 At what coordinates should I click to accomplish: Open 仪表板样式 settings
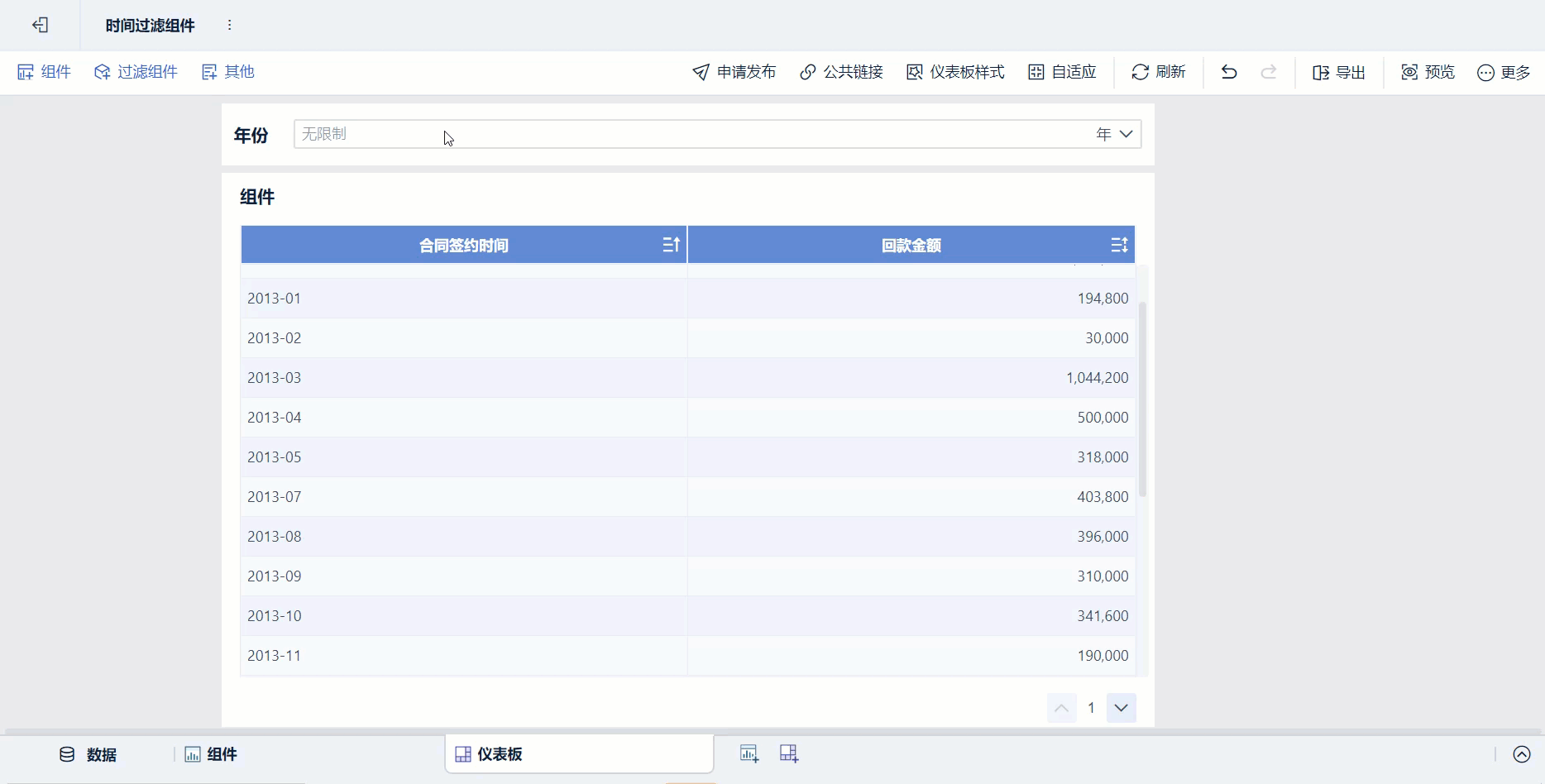[x=955, y=72]
